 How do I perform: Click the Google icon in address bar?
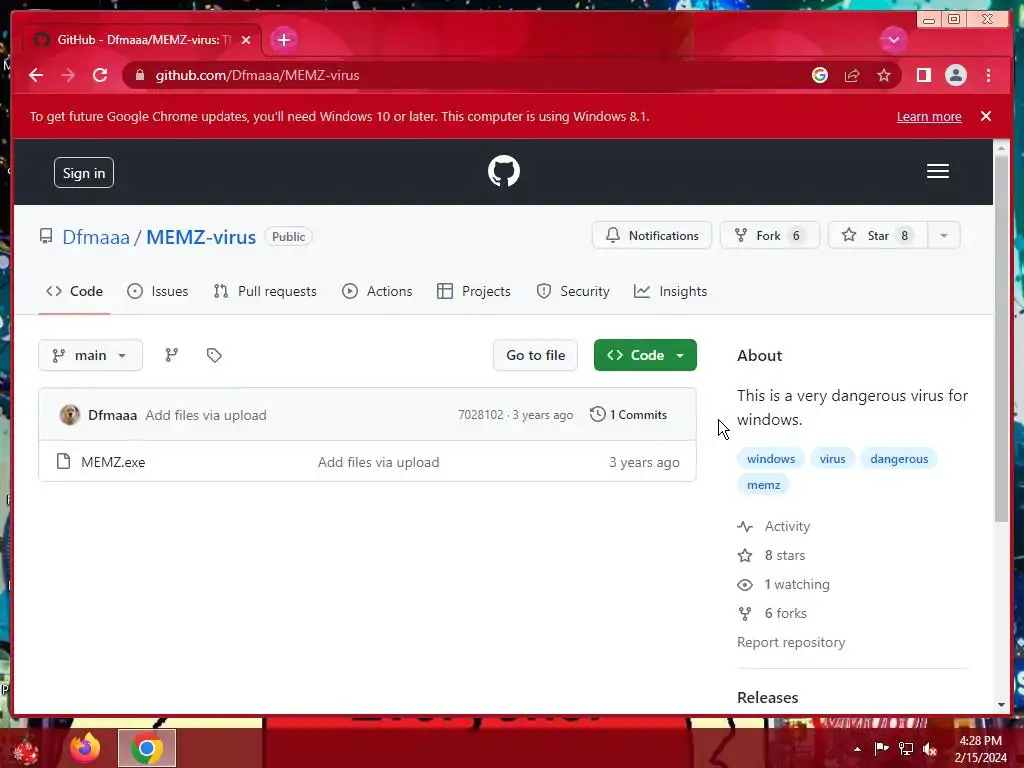click(820, 75)
